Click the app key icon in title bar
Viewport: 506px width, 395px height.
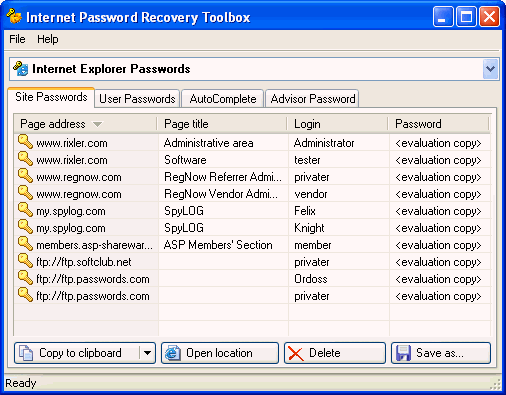point(14,16)
